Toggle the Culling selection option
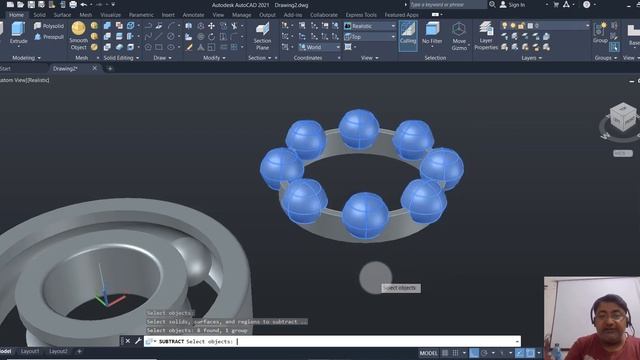Screen dimensions: 640x360 407,36
